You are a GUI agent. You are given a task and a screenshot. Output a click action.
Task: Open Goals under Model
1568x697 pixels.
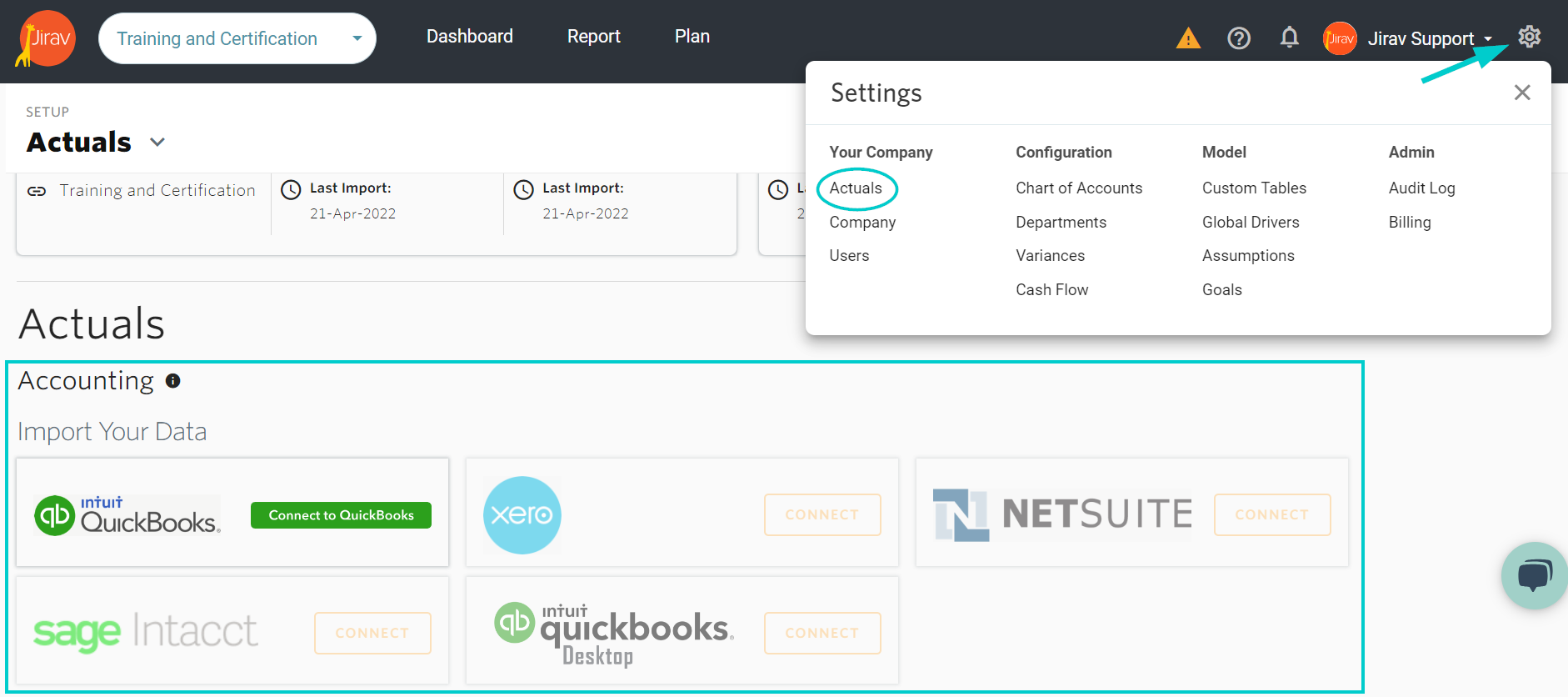click(x=1222, y=290)
